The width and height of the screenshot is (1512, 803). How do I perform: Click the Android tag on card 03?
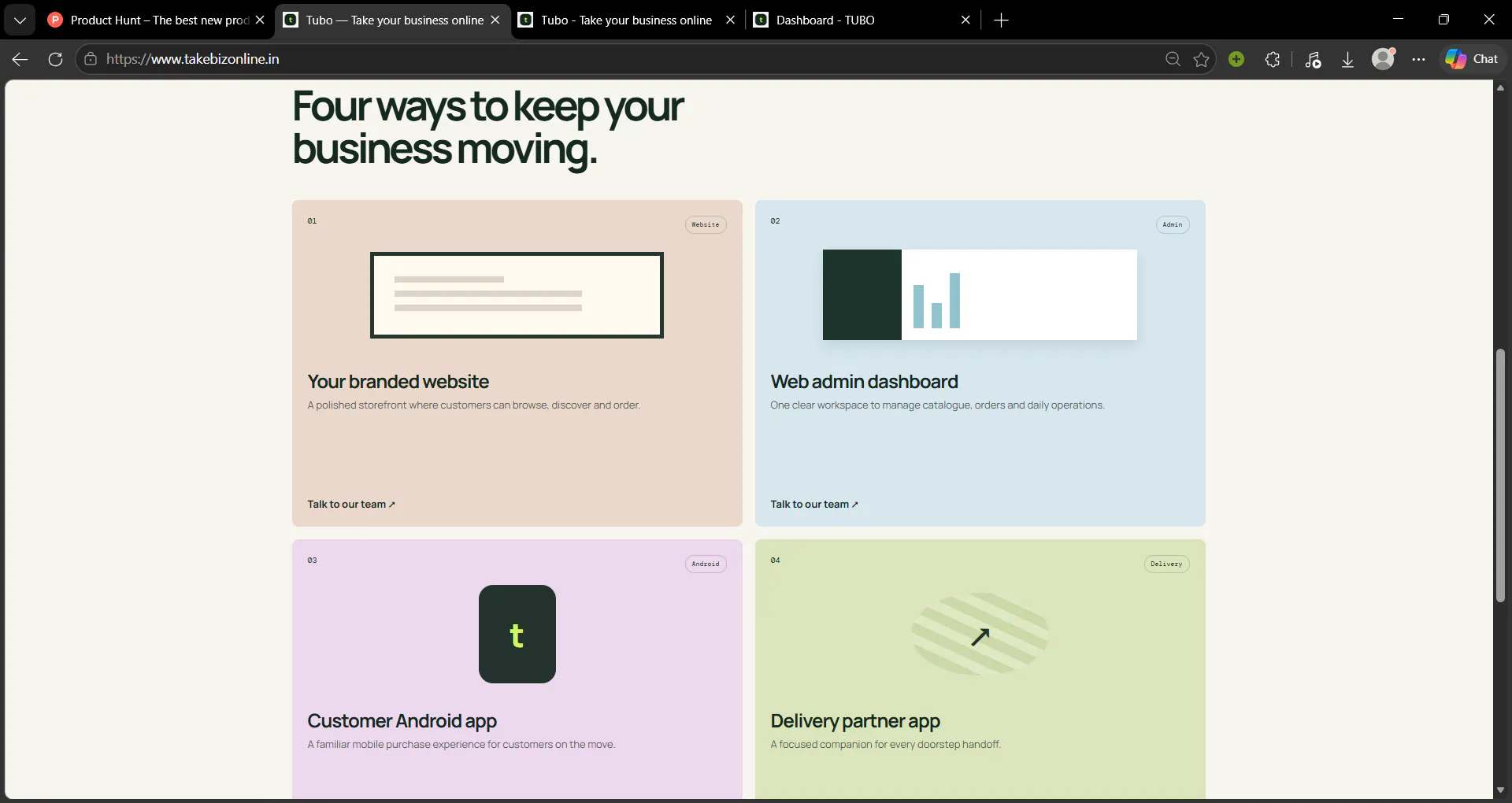pyautogui.click(x=706, y=564)
